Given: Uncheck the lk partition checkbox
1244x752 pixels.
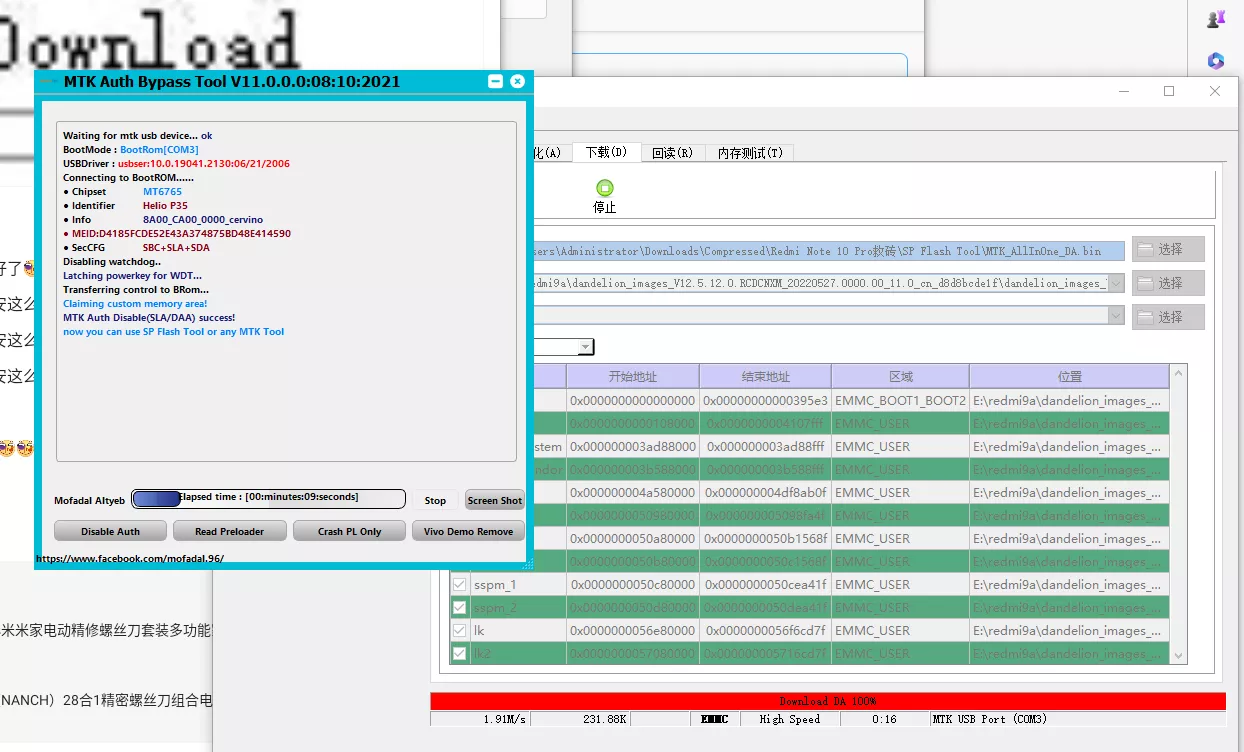Looking at the screenshot, I should pyautogui.click(x=459, y=630).
